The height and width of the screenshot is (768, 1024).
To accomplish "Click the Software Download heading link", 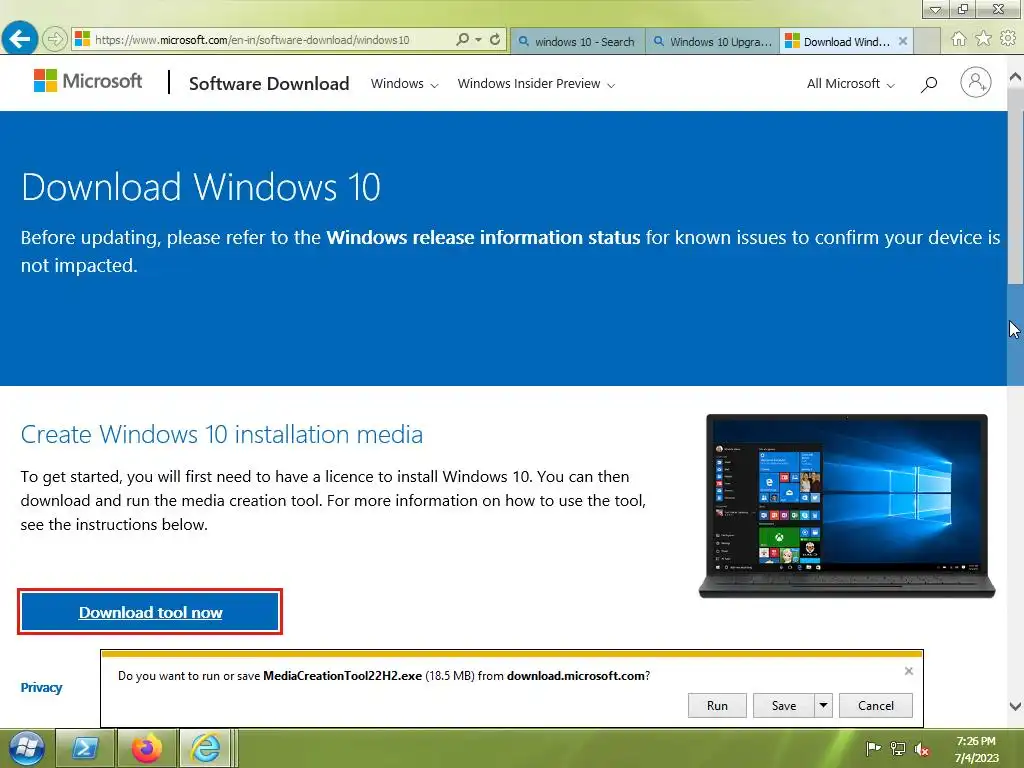I will [x=269, y=84].
